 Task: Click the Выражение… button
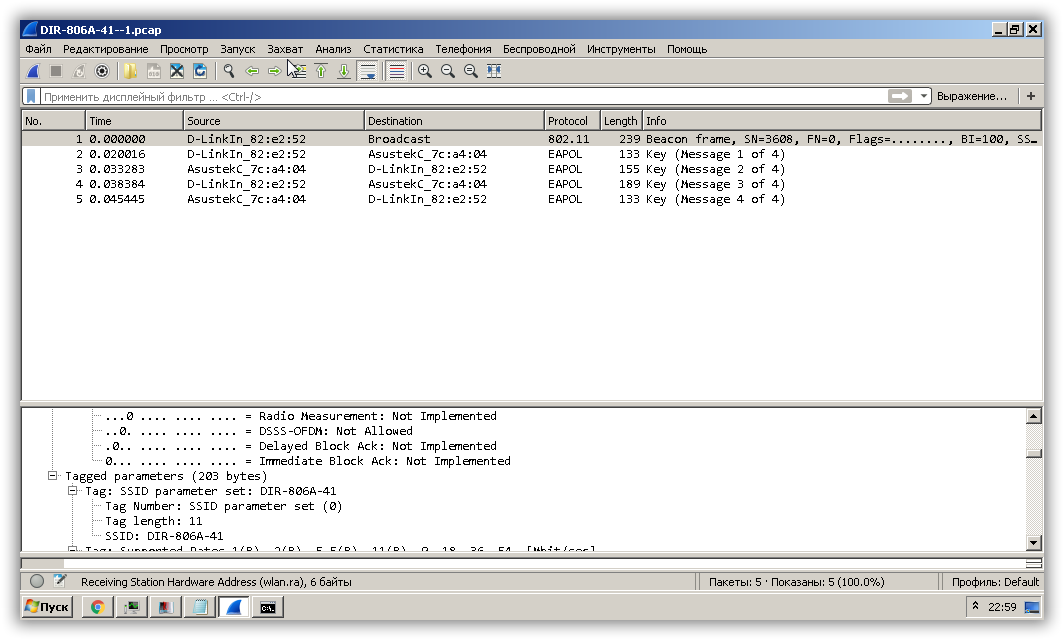(x=972, y=97)
